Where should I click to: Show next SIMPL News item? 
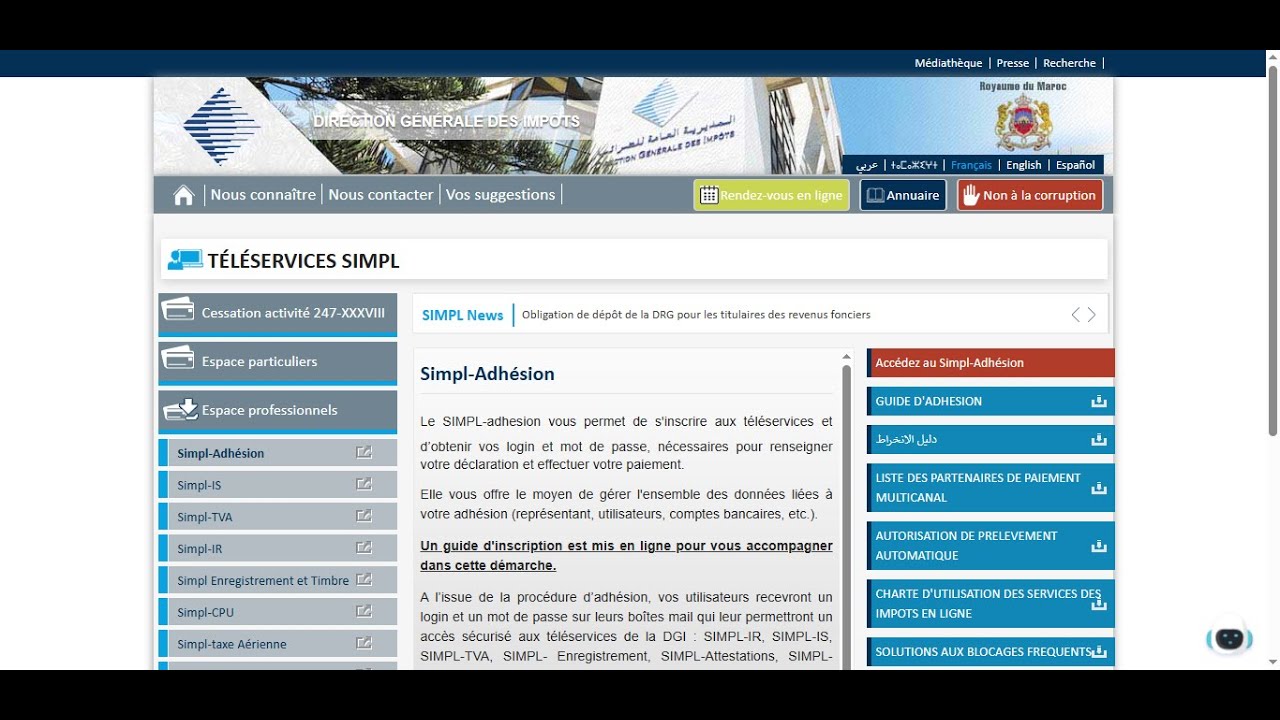tap(1092, 315)
